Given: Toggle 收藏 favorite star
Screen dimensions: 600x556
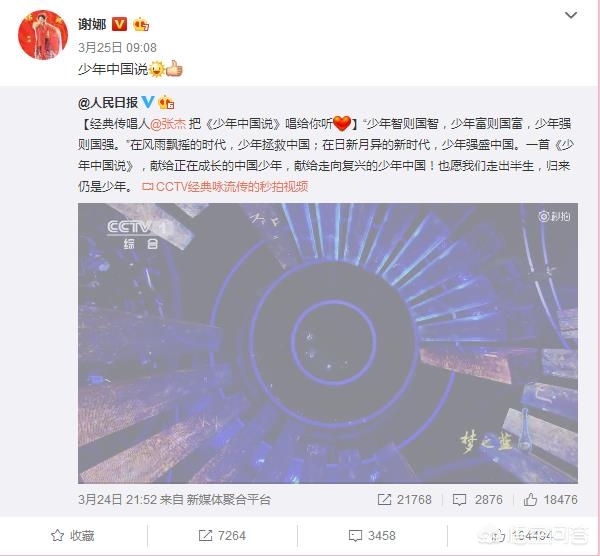Looking at the screenshot, I should (73, 536).
